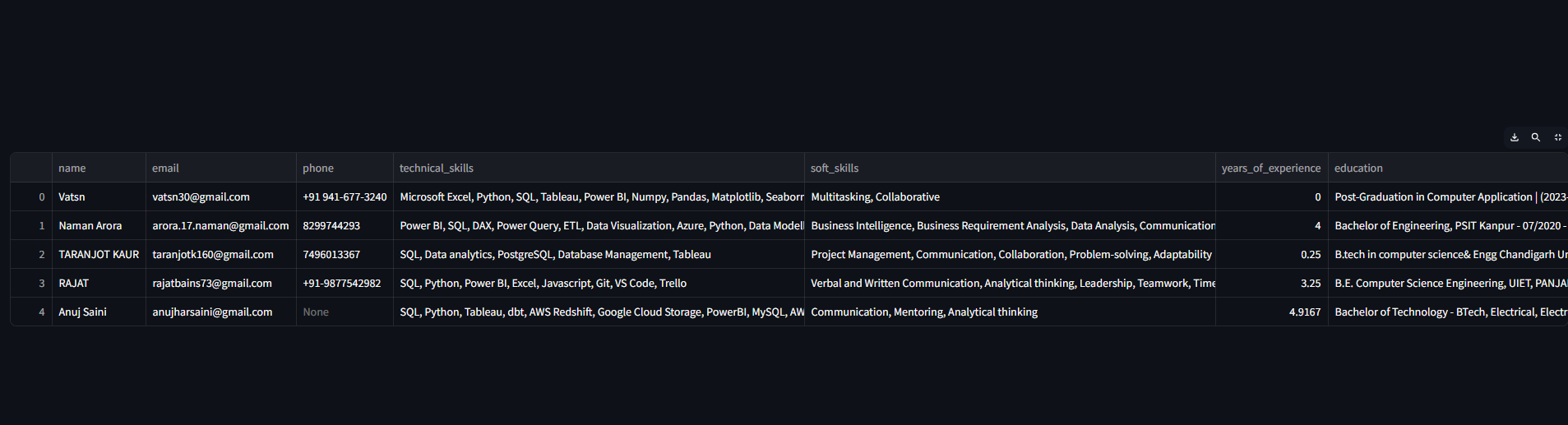Screen dimensions: 1568x425
Task: Select the None phone cell
Action: (345, 312)
